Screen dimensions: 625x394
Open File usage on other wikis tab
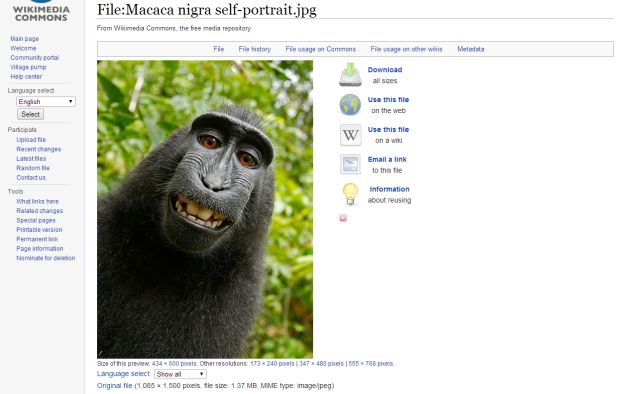(406, 49)
